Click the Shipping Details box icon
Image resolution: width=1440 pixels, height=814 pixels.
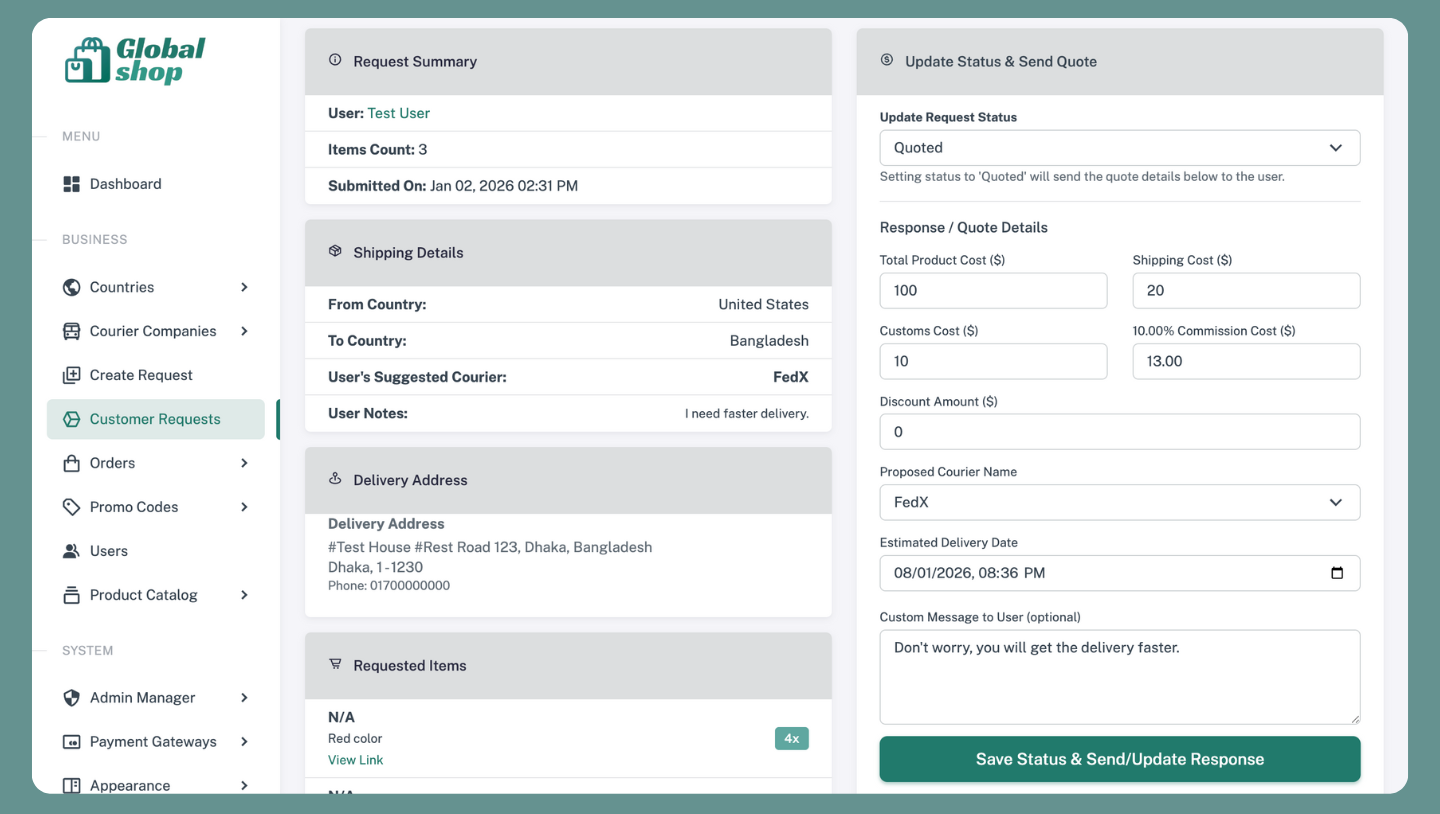point(335,251)
